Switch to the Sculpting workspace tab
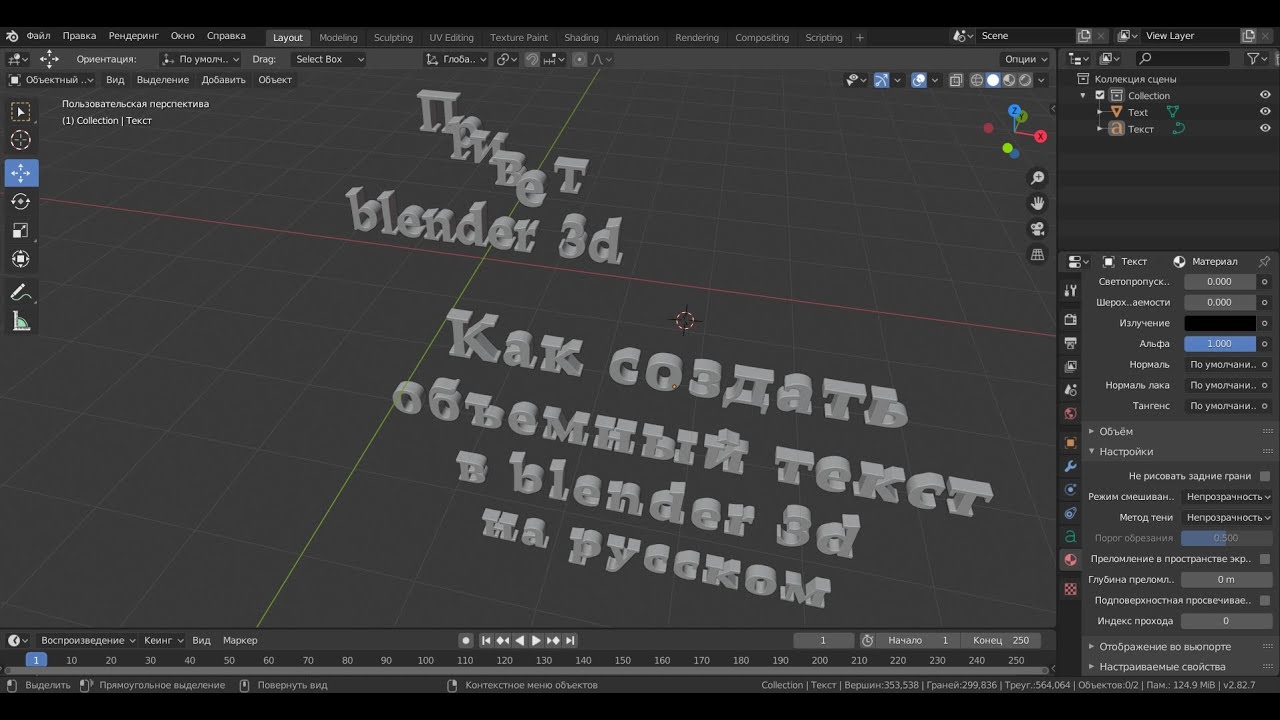This screenshot has width=1280, height=720. coord(393,37)
